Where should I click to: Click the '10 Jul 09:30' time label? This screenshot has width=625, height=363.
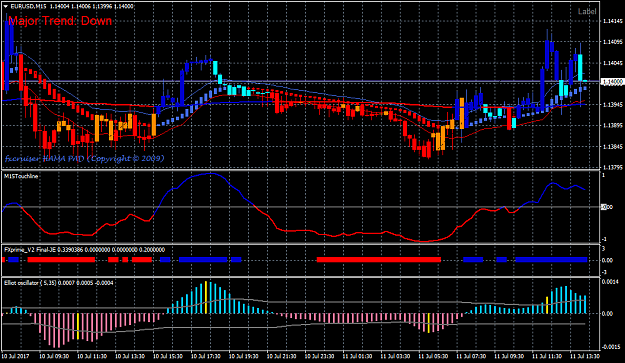(53, 356)
